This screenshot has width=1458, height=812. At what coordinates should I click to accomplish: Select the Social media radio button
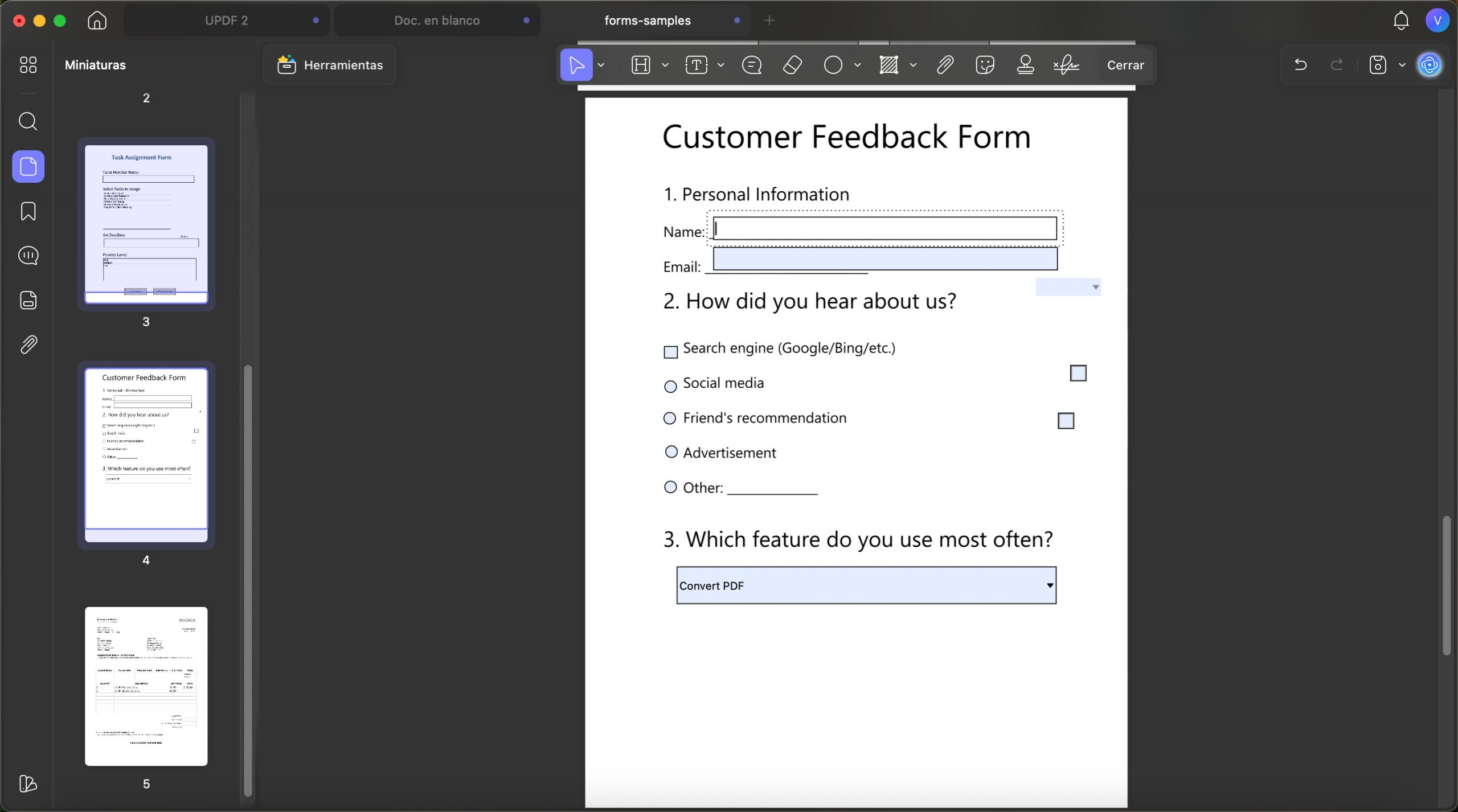671,387
